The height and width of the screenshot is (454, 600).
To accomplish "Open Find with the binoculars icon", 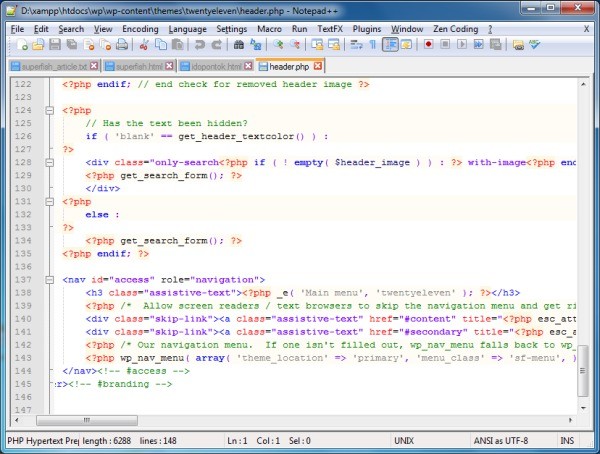I will pyautogui.click(x=239, y=45).
